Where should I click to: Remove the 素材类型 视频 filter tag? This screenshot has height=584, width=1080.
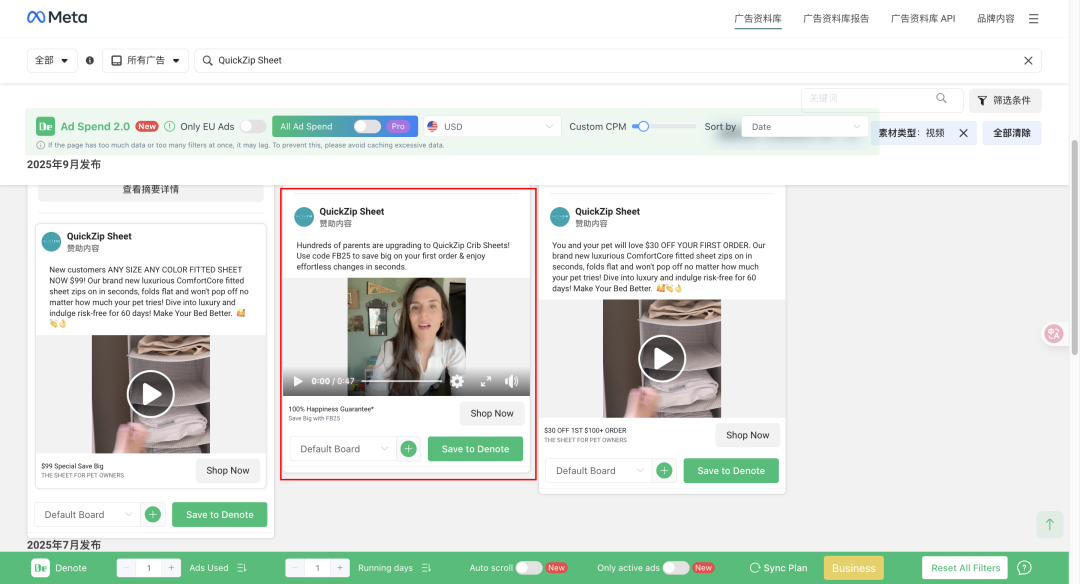[x=963, y=133]
